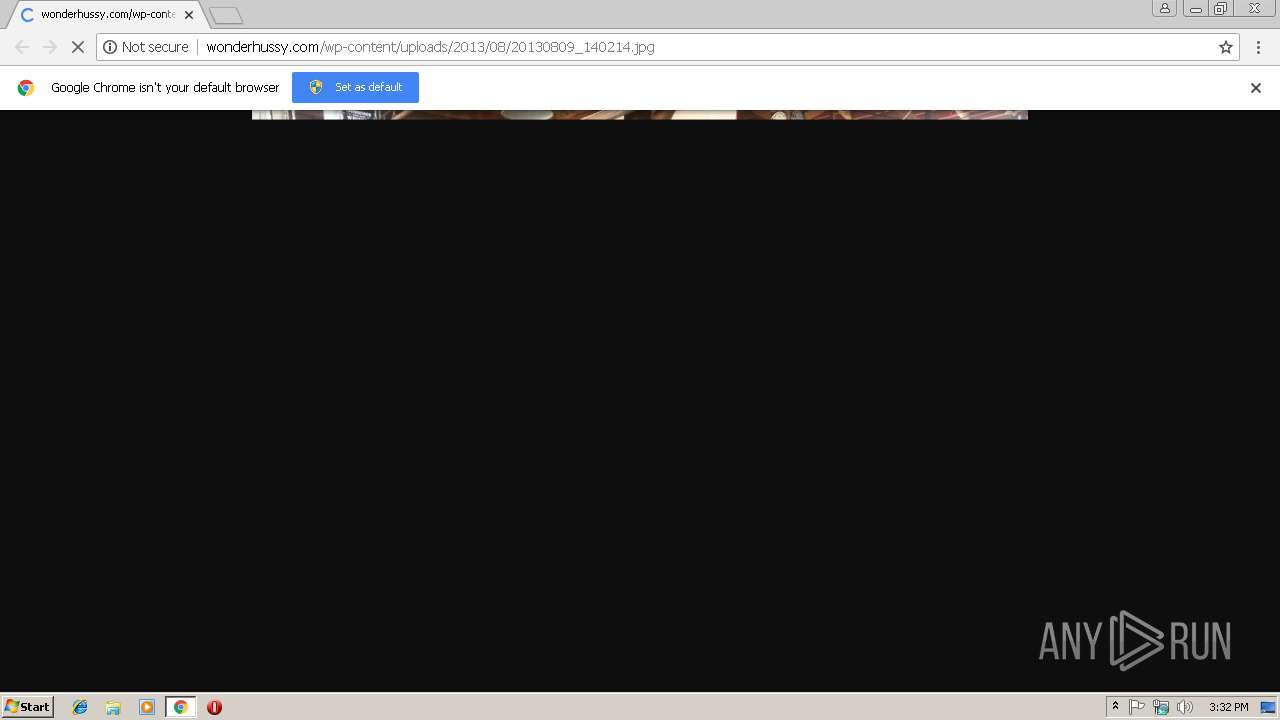Screen dimensions: 1280x720
Task: Open a new tab
Action: (226, 16)
